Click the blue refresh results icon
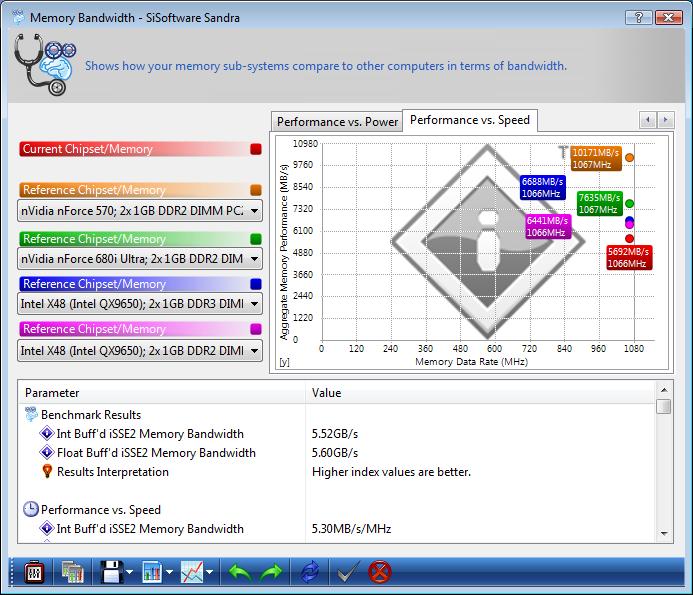The width and height of the screenshot is (693, 595). (310, 572)
